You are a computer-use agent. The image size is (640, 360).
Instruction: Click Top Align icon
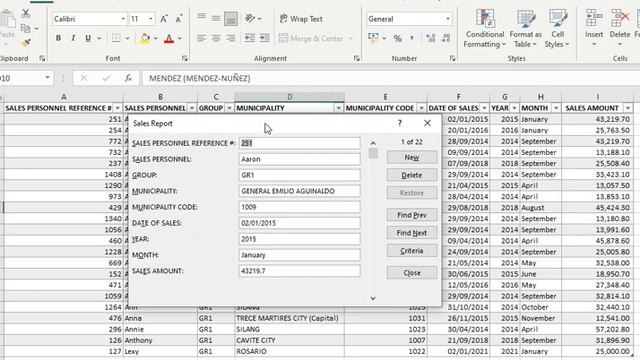pos(201,17)
